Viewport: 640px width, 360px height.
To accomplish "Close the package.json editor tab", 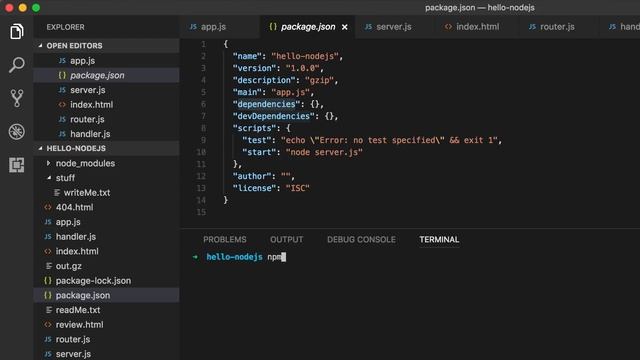I will pyautogui.click(x=344, y=27).
